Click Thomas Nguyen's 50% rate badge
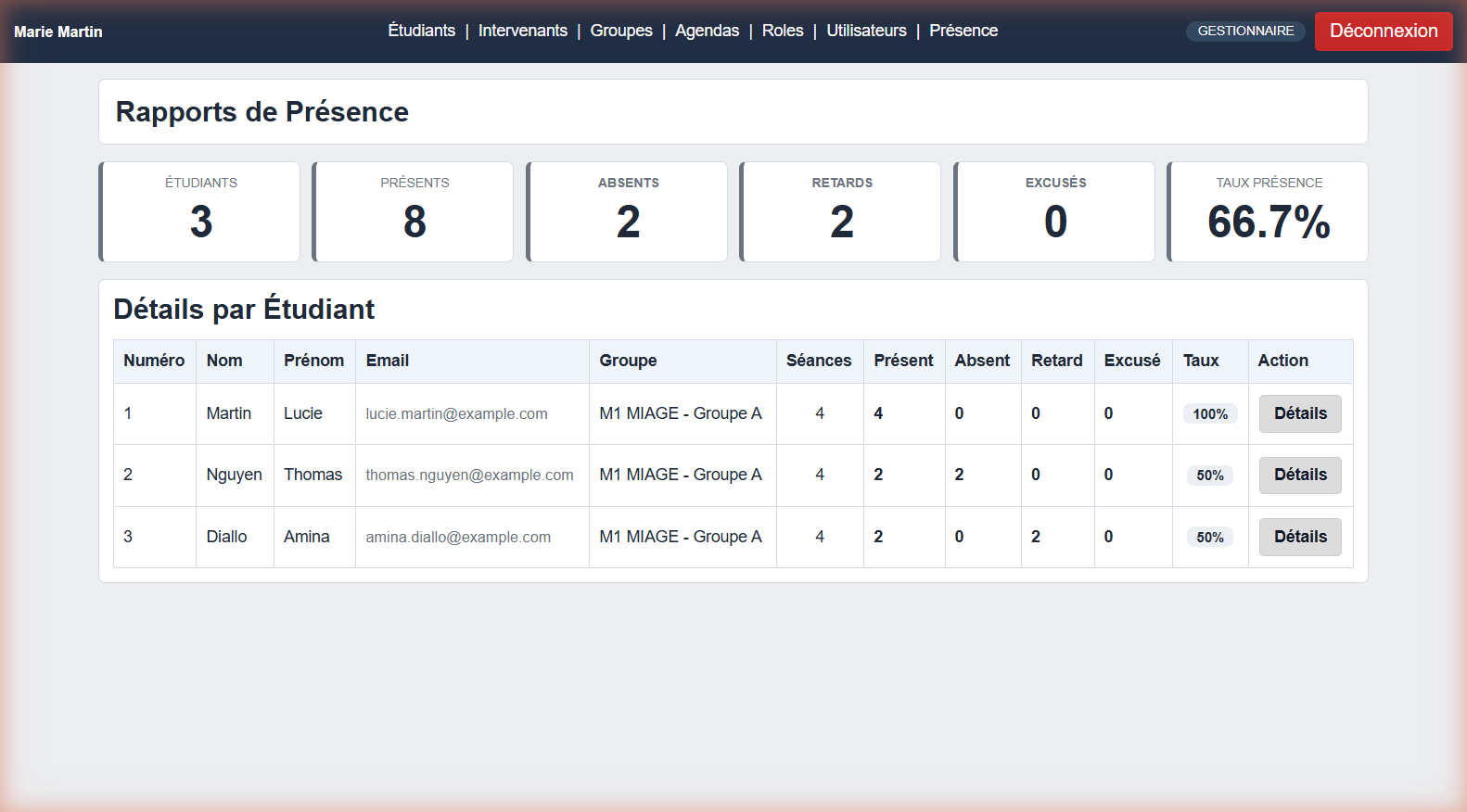 coord(1210,476)
